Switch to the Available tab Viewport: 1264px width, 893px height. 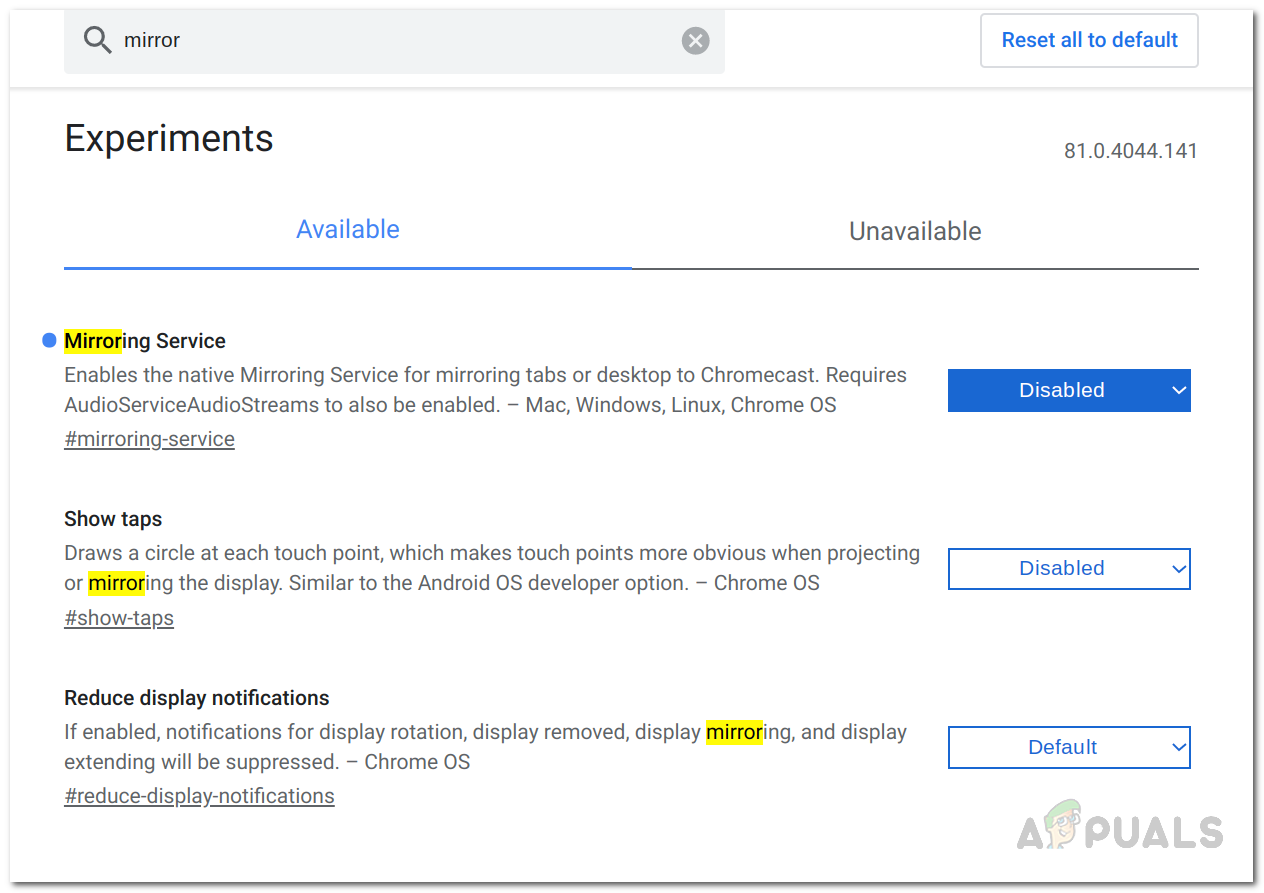click(x=348, y=230)
